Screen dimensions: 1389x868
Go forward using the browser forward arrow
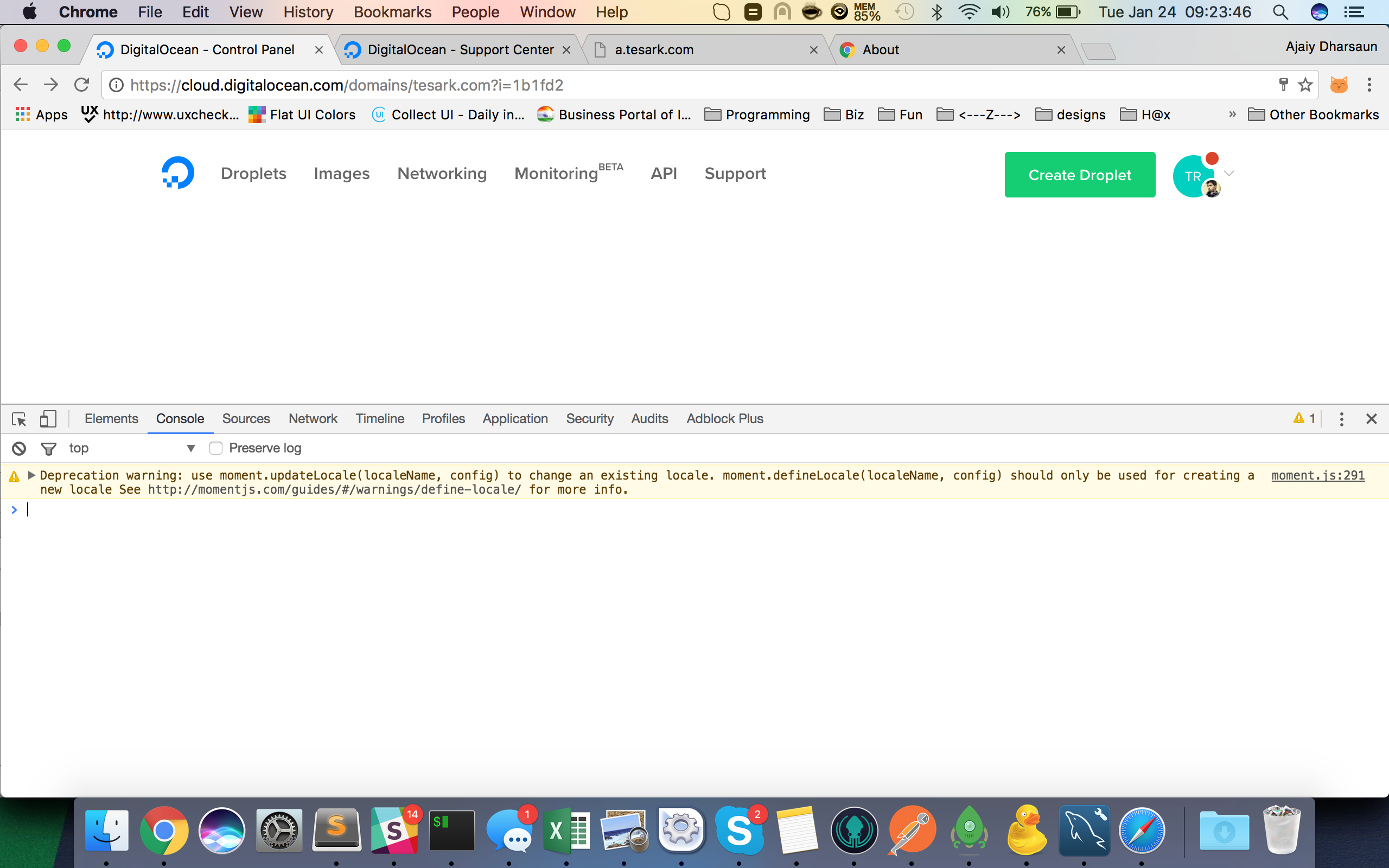click(51, 85)
